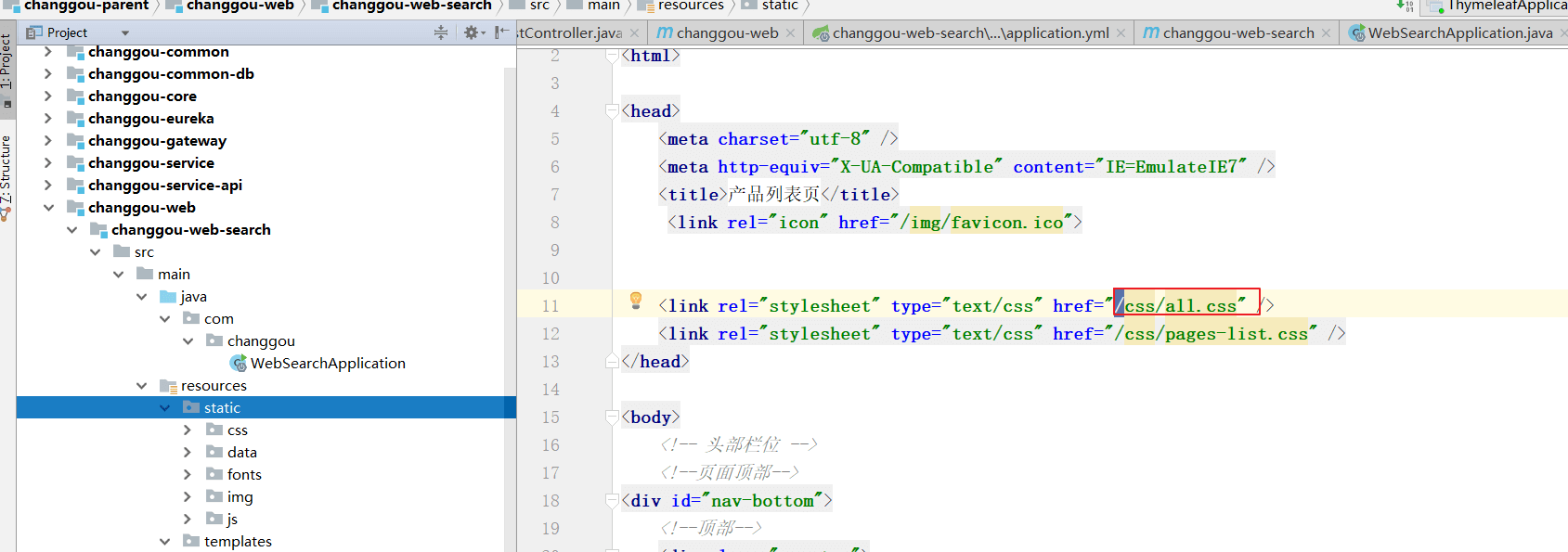Image resolution: width=1568 pixels, height=552 pixels.
Task: Click the light bulb intention icon
Action: click(636, 301)
